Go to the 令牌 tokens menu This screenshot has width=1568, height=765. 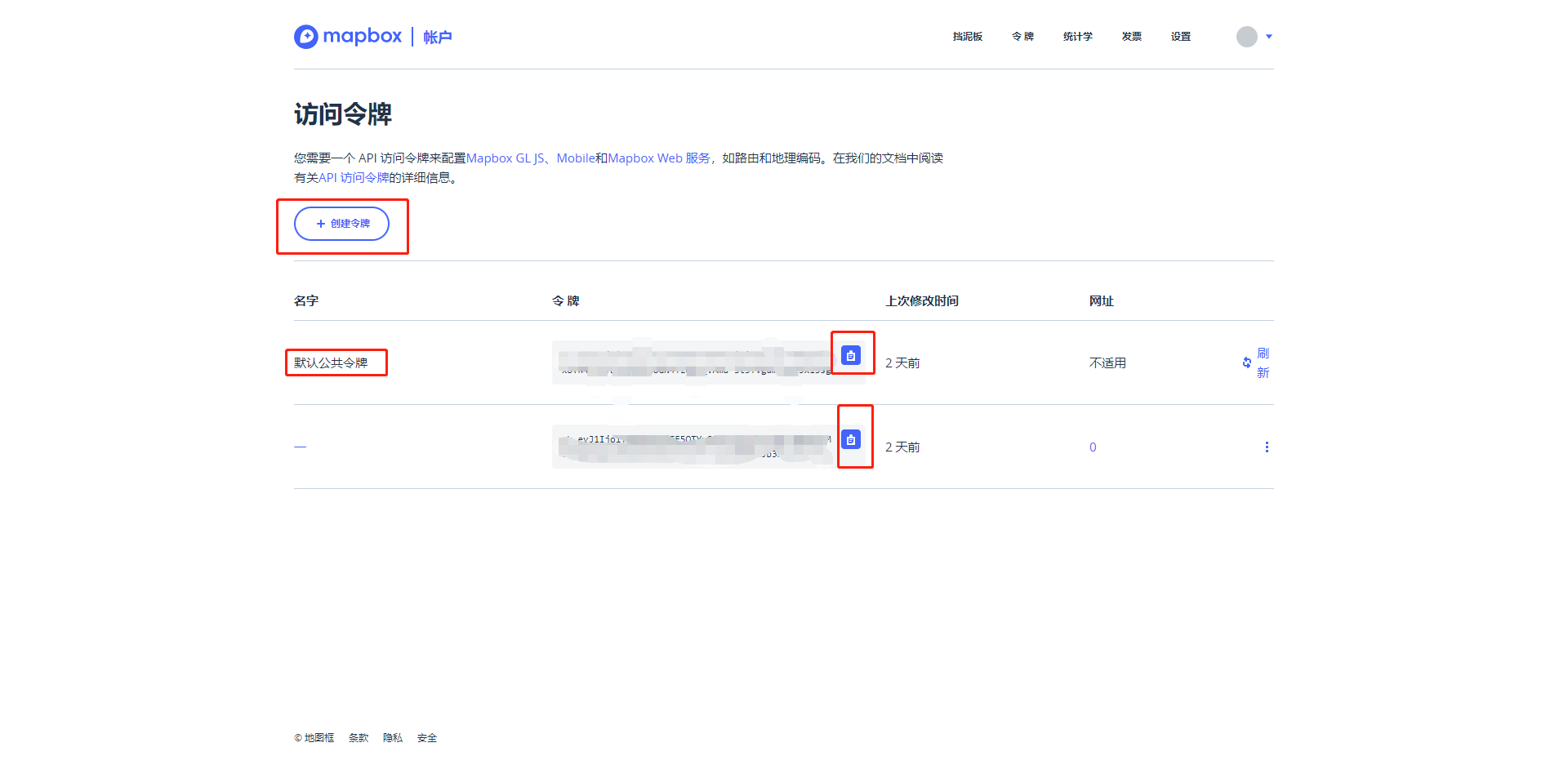[x=1022, y=37]
